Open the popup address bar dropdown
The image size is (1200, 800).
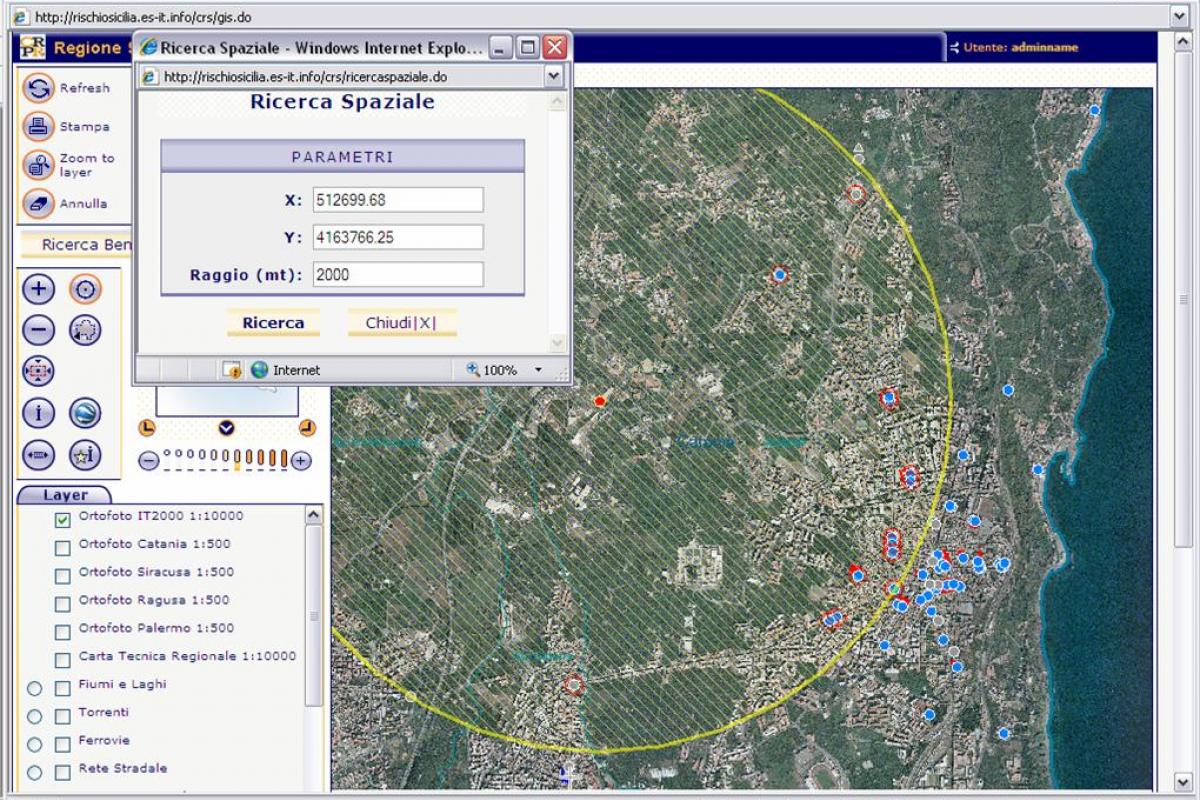[x=554, y=77]
